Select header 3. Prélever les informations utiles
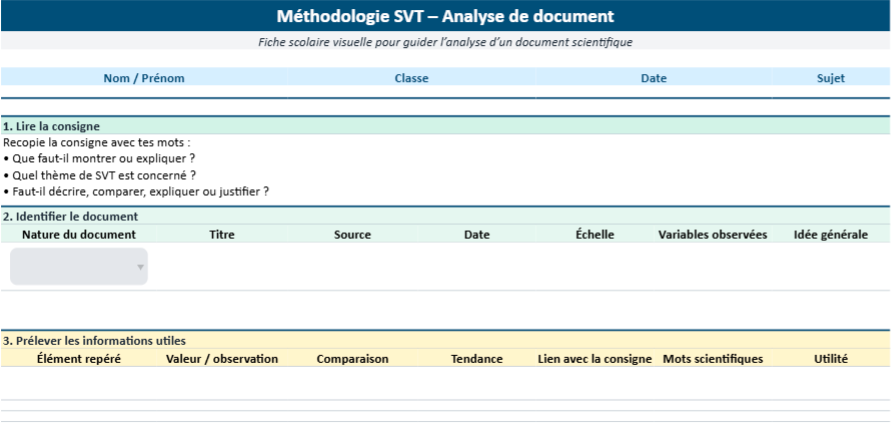This screenshot has width=896, height=423. tap(94, 341)
